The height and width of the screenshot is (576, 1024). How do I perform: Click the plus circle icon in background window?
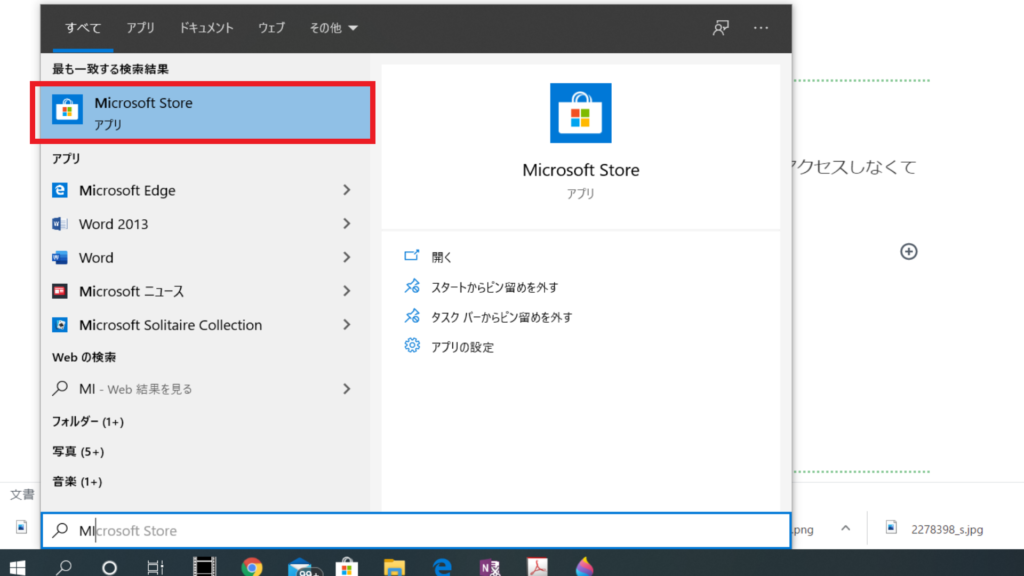click(908, 251)
